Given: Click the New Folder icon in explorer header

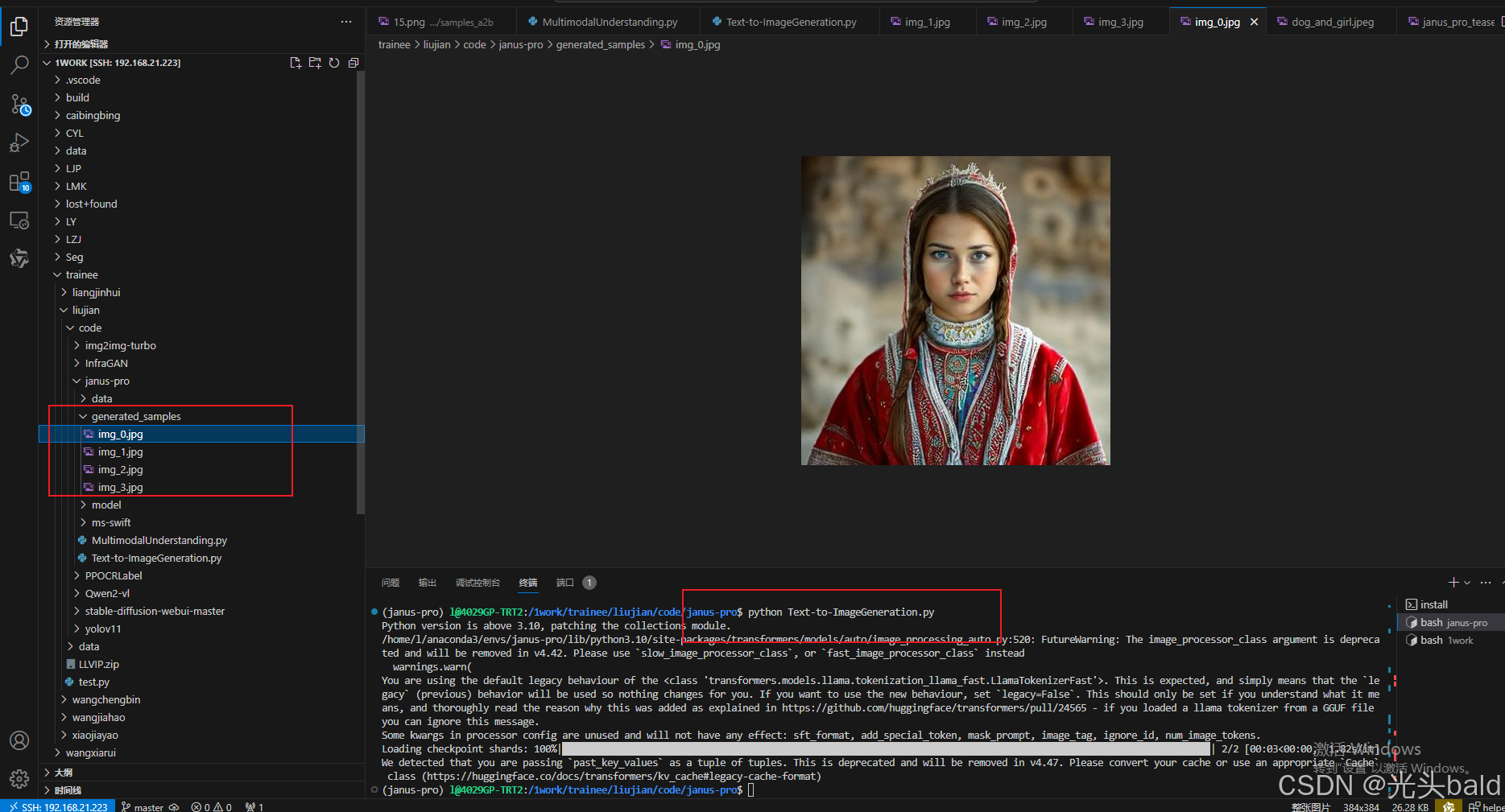Looking at the screenshot, I should (315, 63).
